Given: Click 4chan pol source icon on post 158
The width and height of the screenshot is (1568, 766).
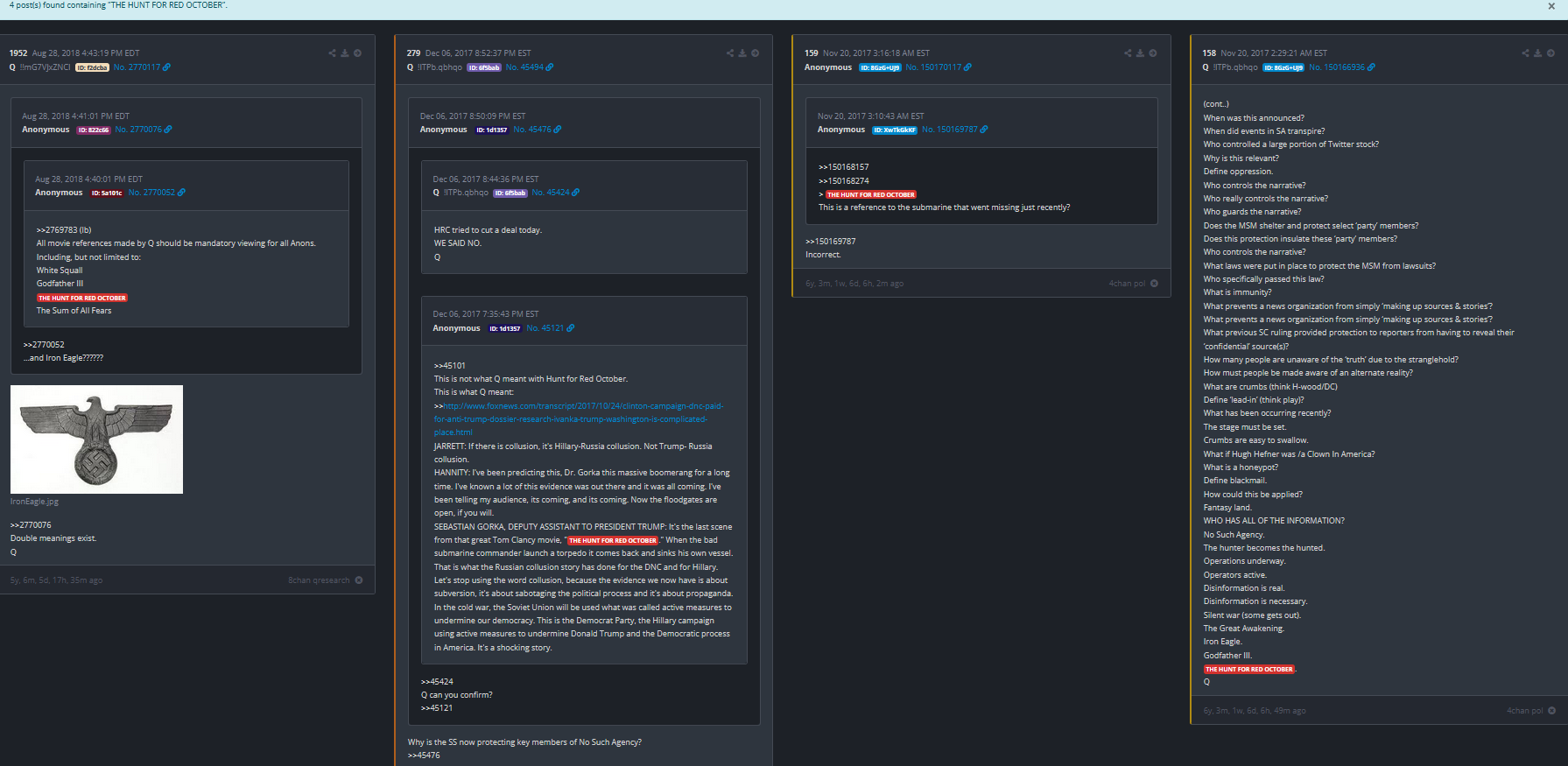Looking at the screenshot, I should (x=1551, y=711).
